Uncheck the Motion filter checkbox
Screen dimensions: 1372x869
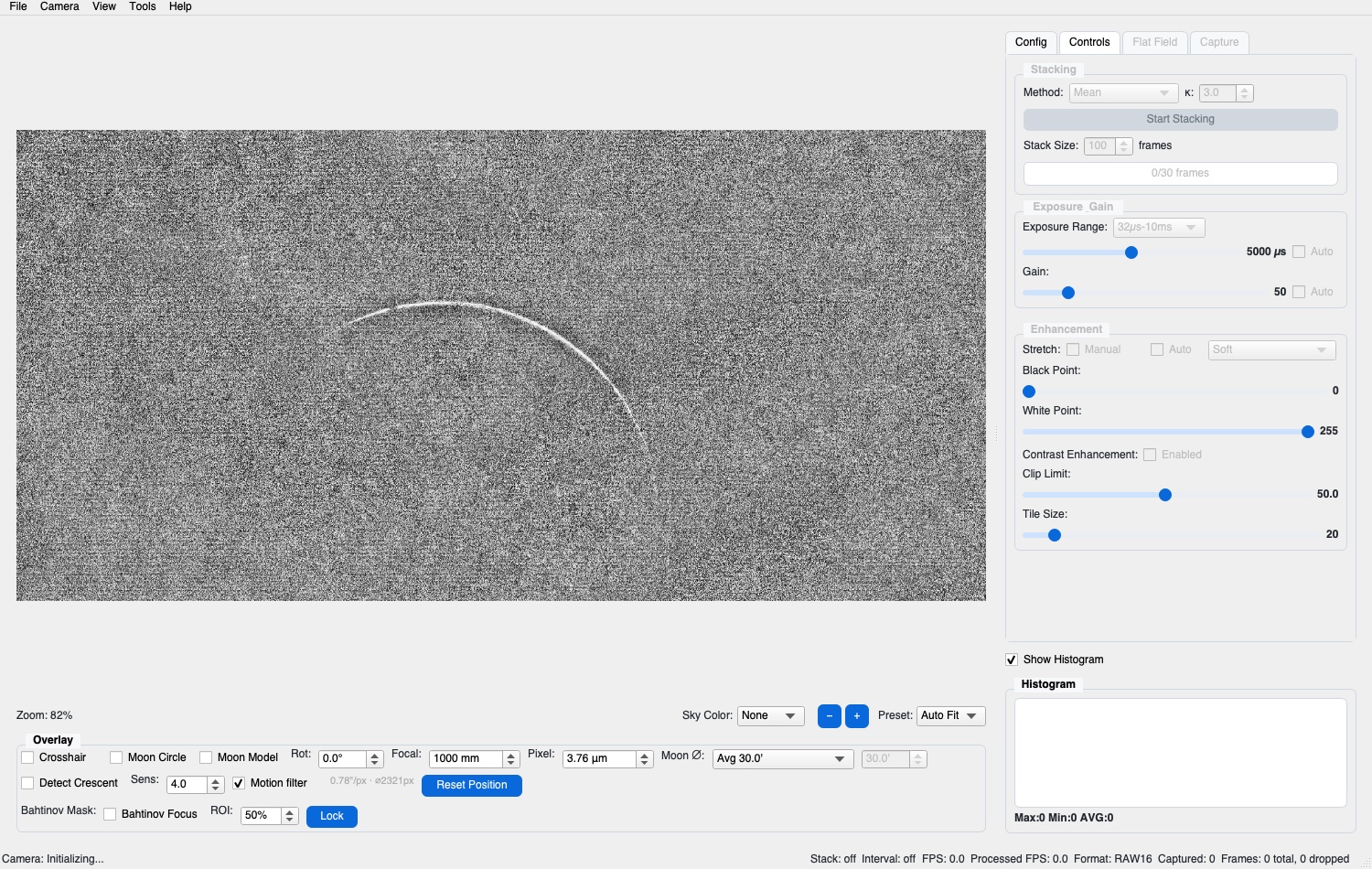pyautogui.click(x=239, y=783)
